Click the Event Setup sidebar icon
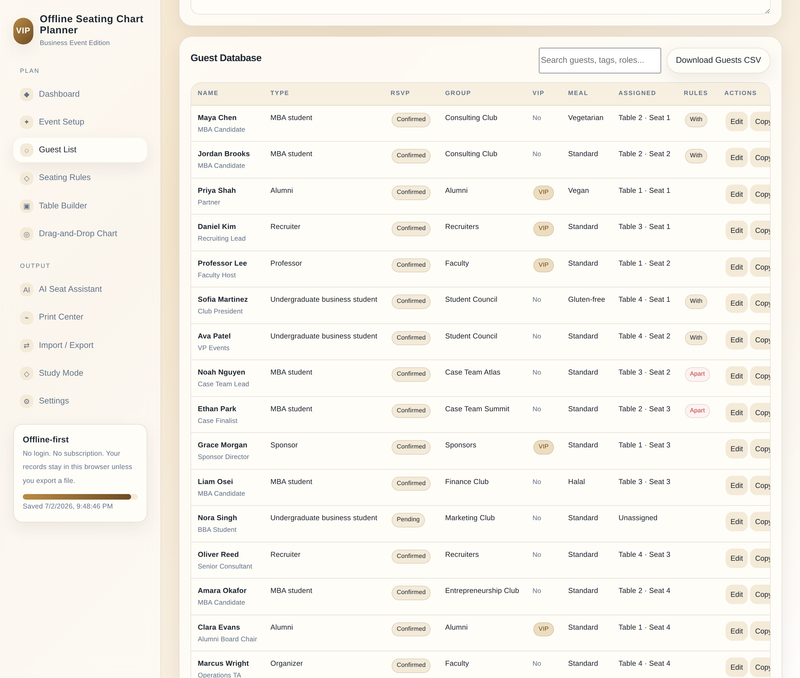 point(27,122)
